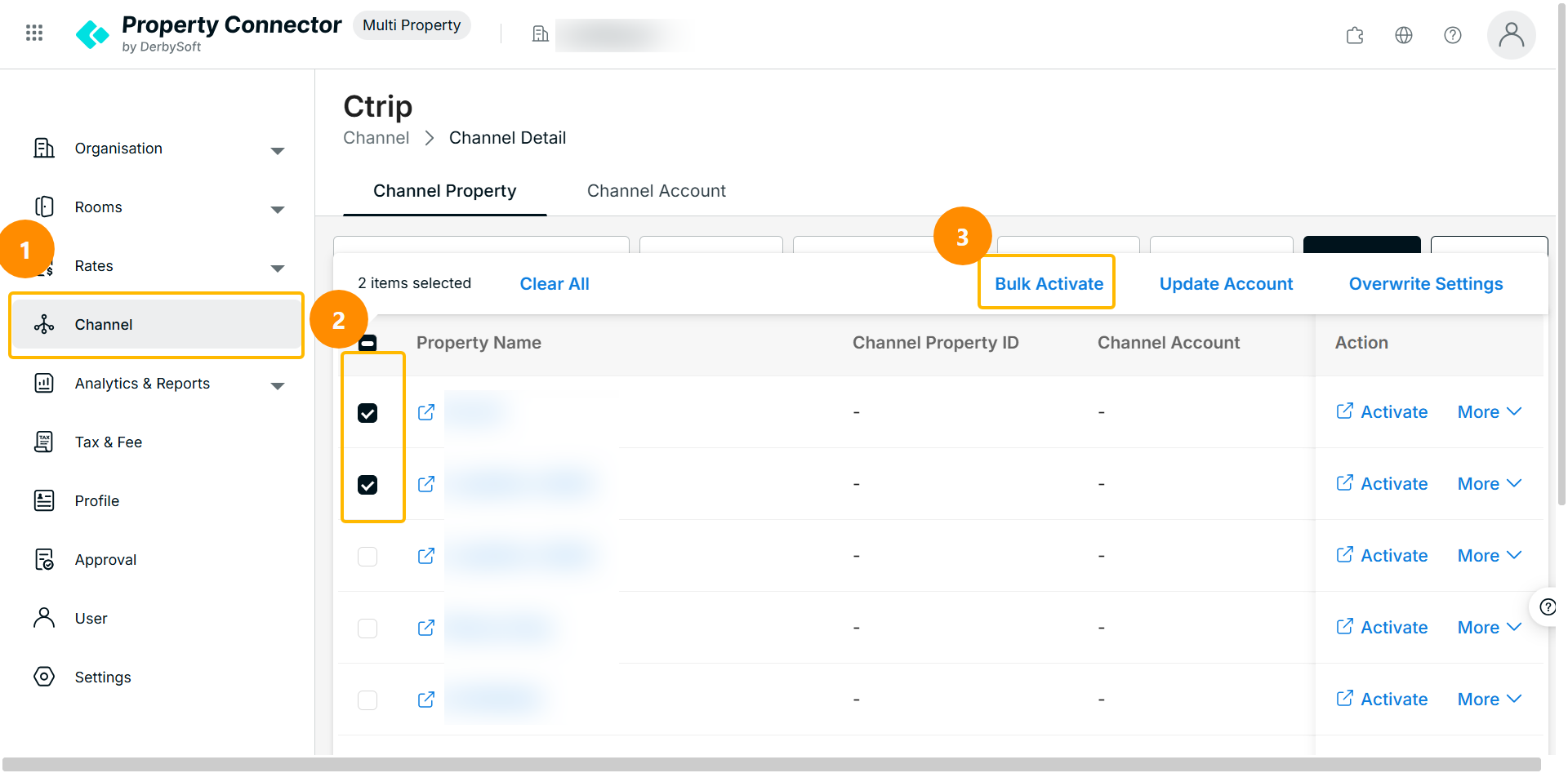
Task: Switch to the Channel Account tab
Action: click(x=657, y=191)
